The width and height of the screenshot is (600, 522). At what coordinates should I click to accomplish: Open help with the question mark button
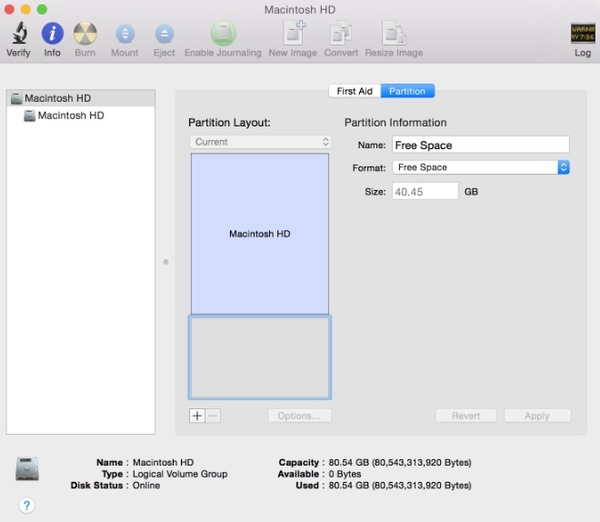tap(26, 506)
